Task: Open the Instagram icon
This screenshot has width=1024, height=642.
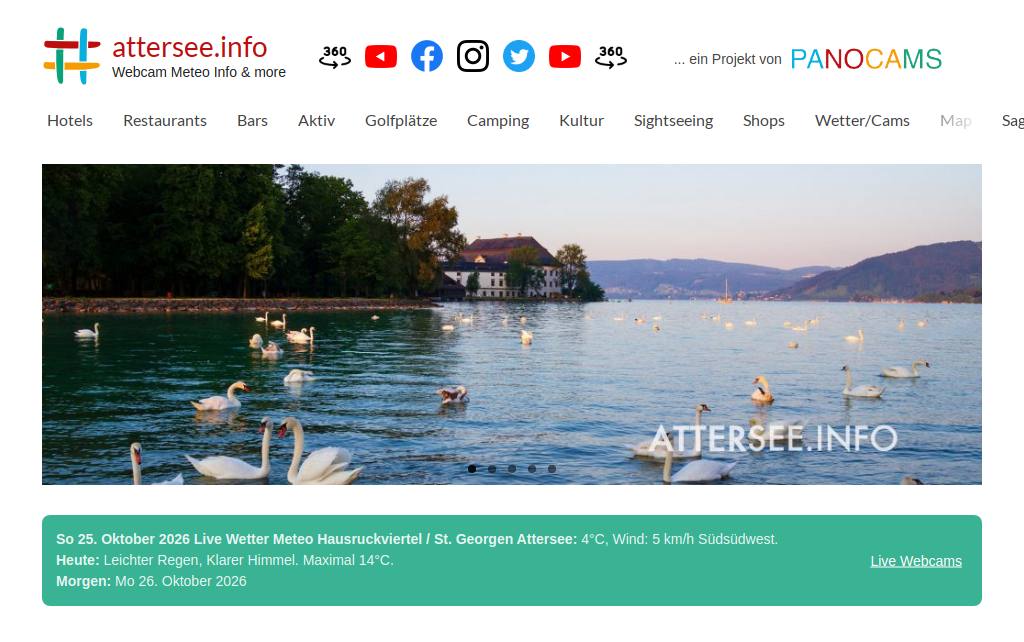Action: (473, 56)
